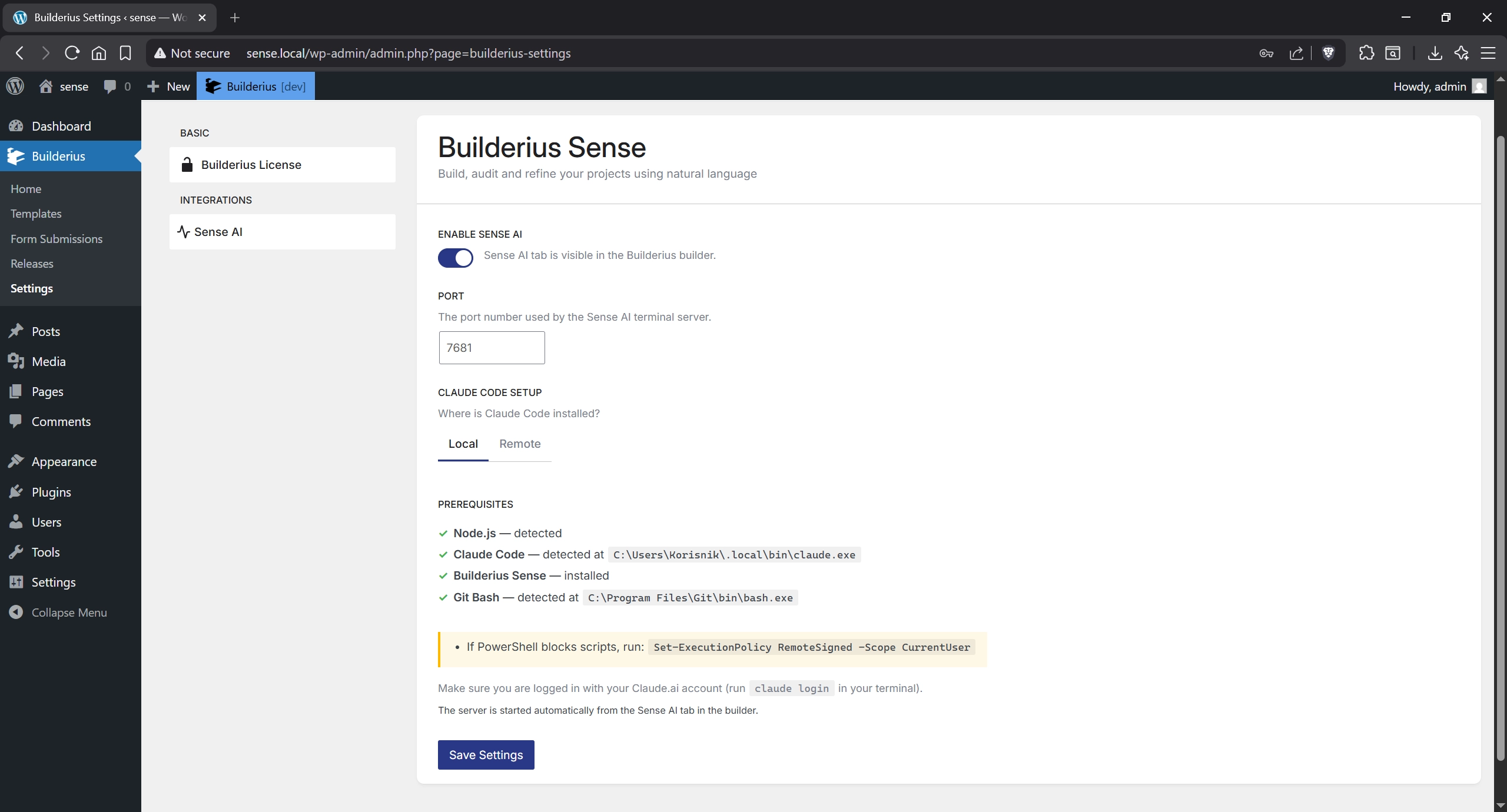Select the Media library icon
Image resolution: width=1507 pixels, height=812 pixels.
pos(16,361)
